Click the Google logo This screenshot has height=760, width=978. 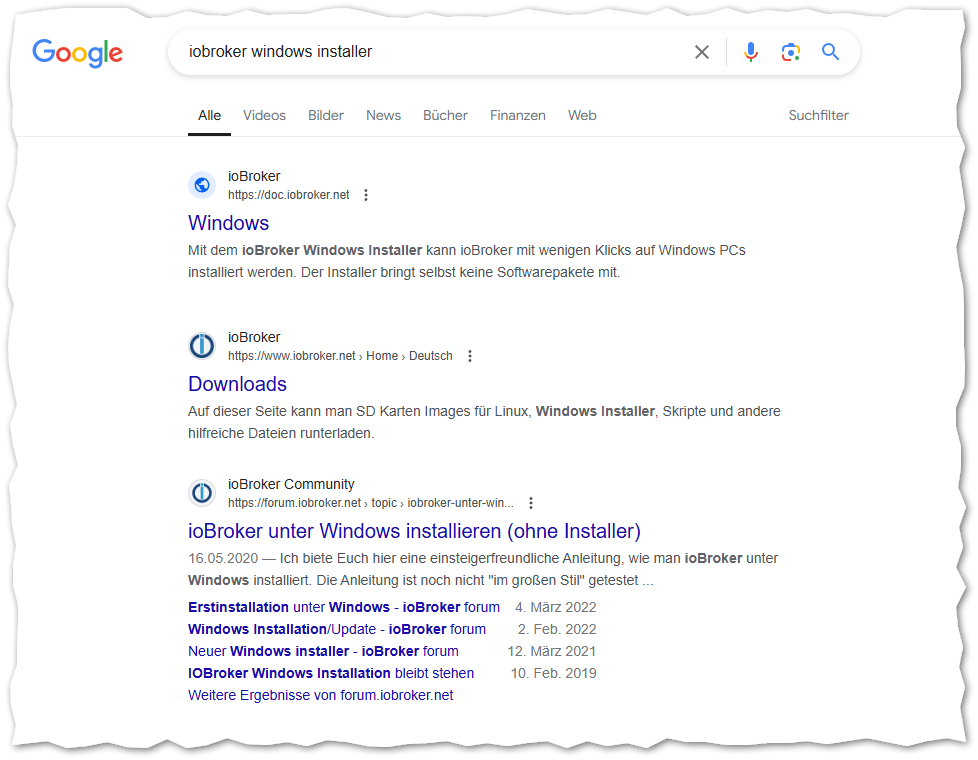pos(77,53)
